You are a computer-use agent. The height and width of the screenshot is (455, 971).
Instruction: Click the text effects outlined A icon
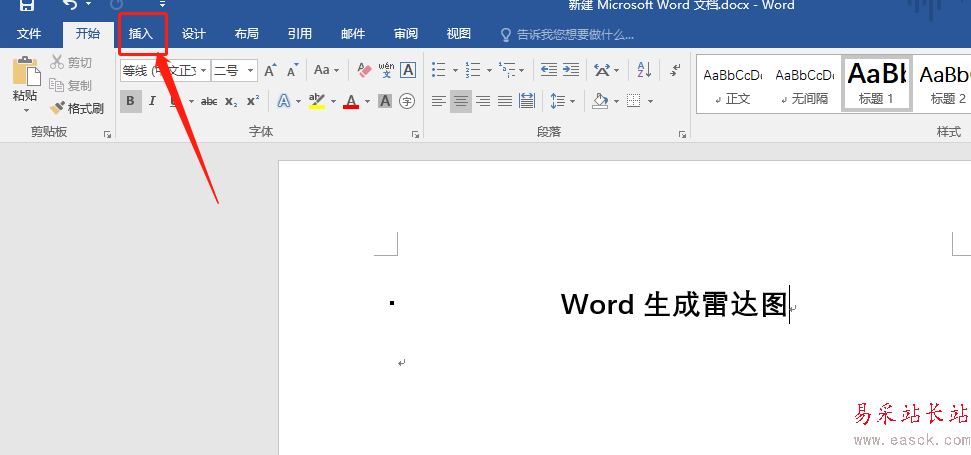click(x=284, y=100)
